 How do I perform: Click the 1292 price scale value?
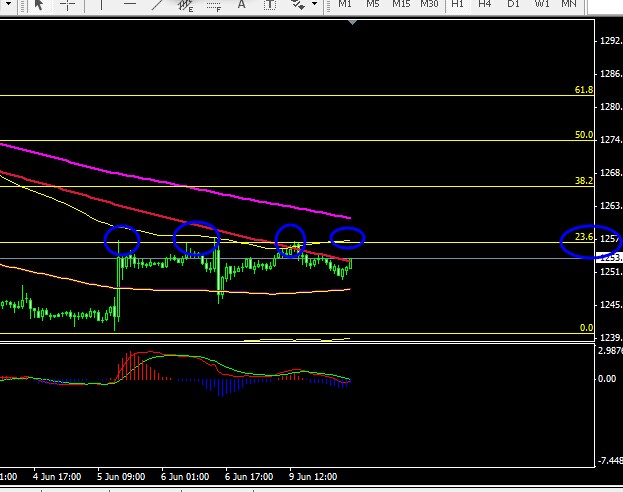click(611, 41)
